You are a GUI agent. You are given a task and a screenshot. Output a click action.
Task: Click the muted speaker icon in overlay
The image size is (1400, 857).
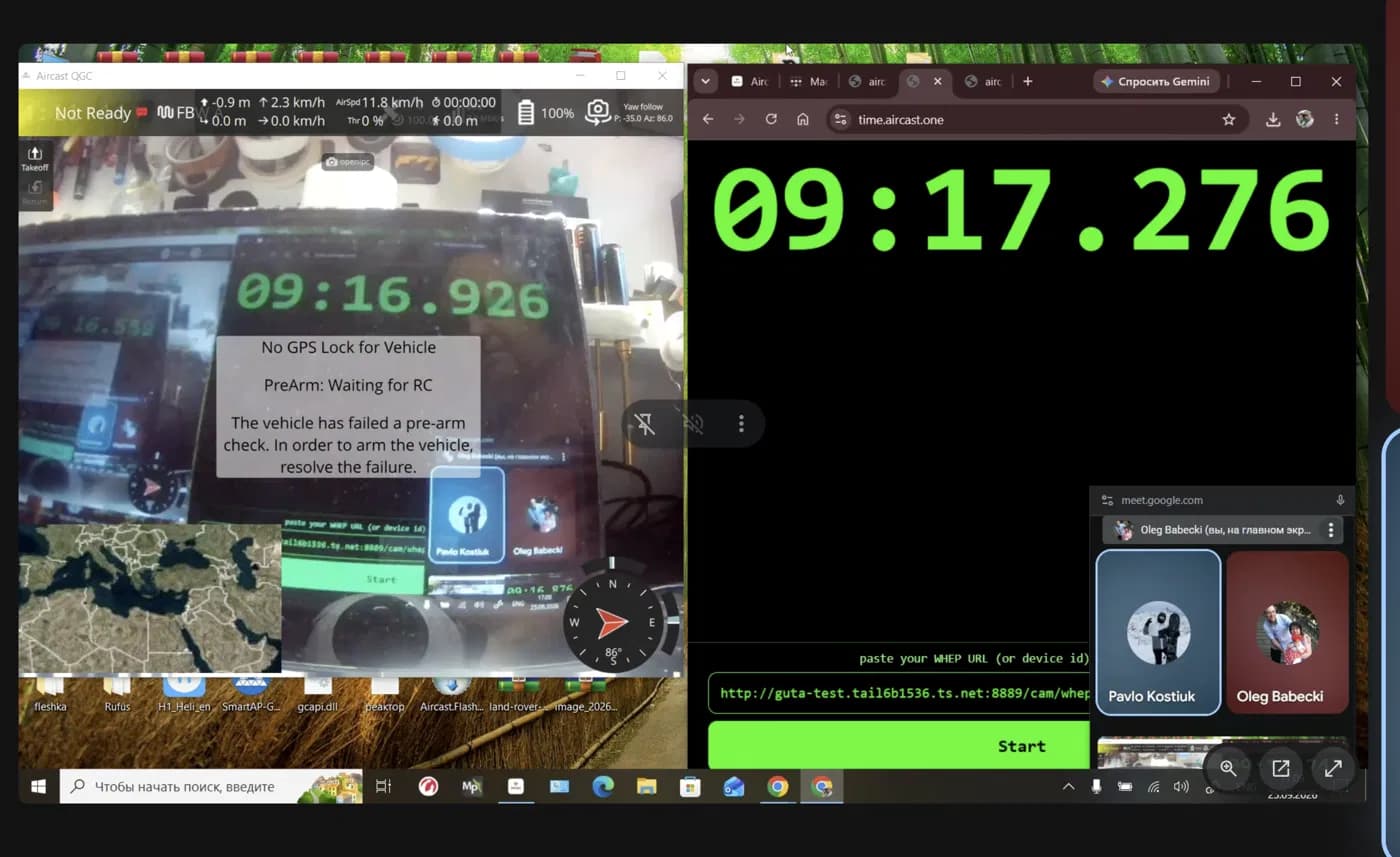[x=693, y=424]
